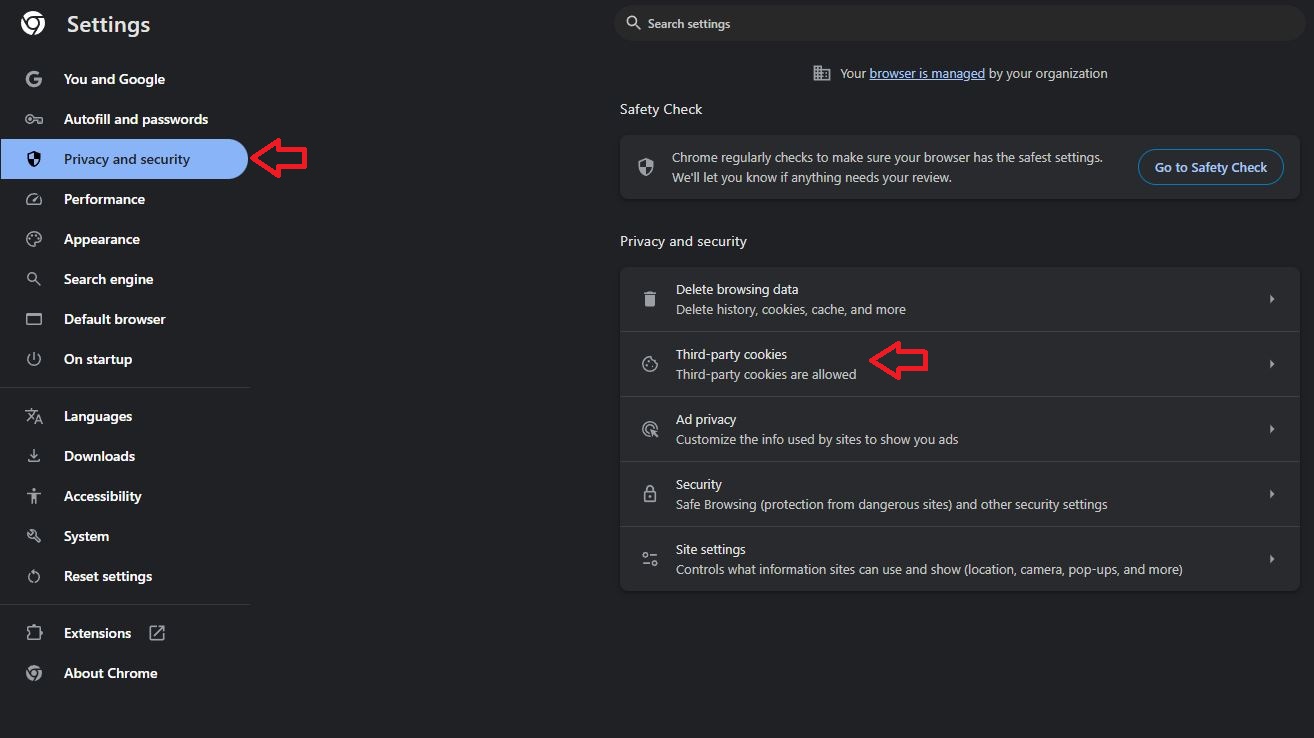
Task: Click the Search settings field
Action: click(x=960, y=23)
